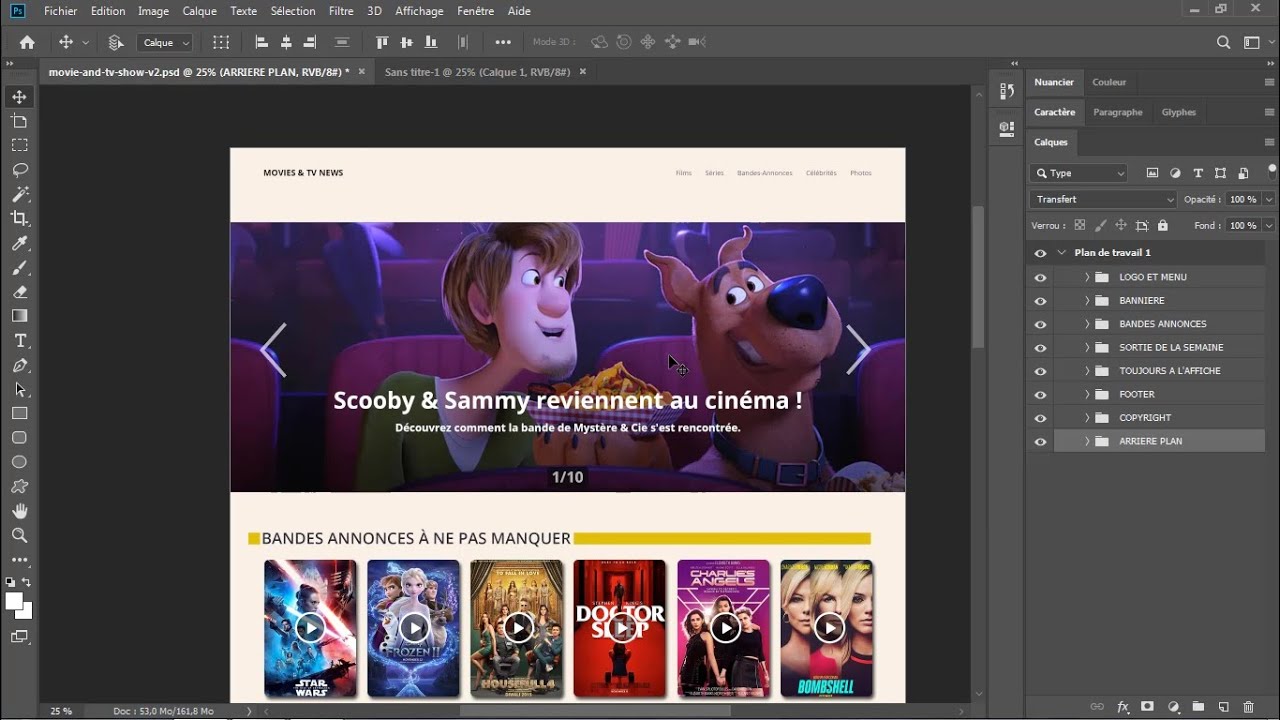
Task: Select the Artboard tool
Action: 19,121
